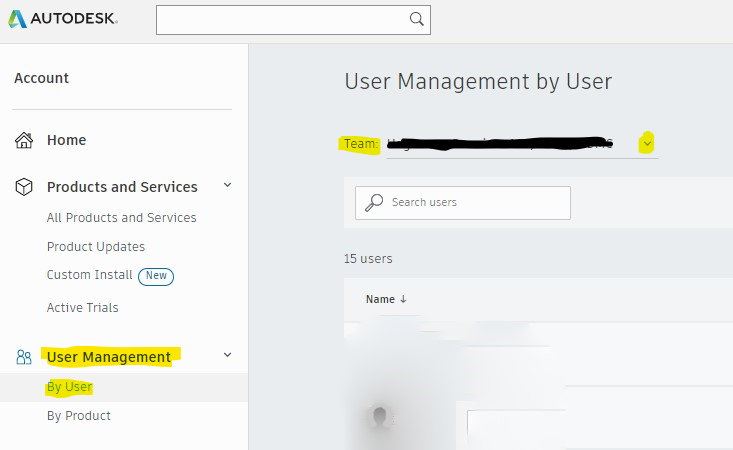Click the User Management people icon
Viewport: 733px width, 450px height.
[x=24, y=357]
